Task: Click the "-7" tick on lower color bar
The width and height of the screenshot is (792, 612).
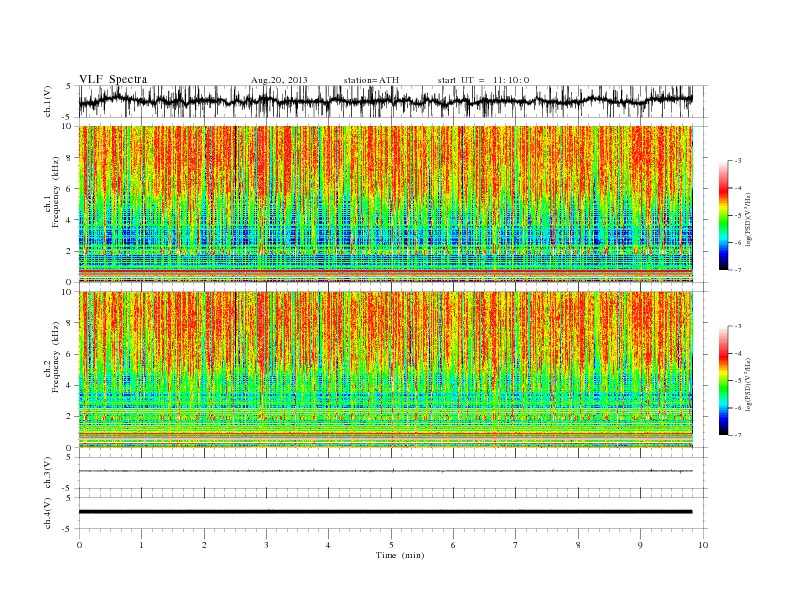Action: click(737, 435)
